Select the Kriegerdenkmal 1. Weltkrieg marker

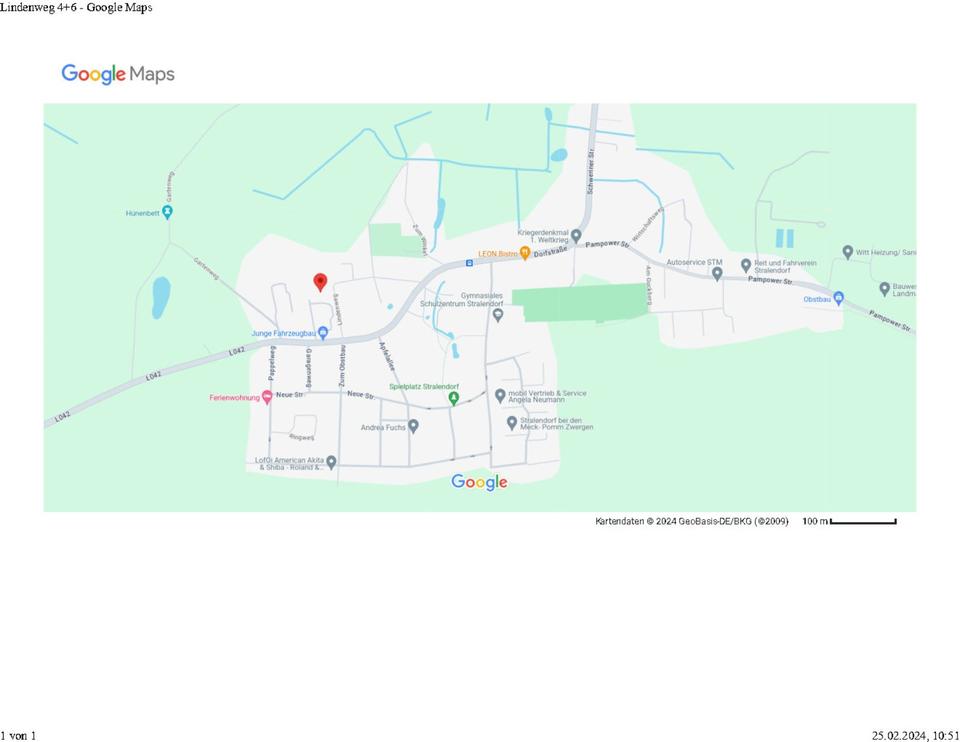pyautogui.click(x=576, y=236)
